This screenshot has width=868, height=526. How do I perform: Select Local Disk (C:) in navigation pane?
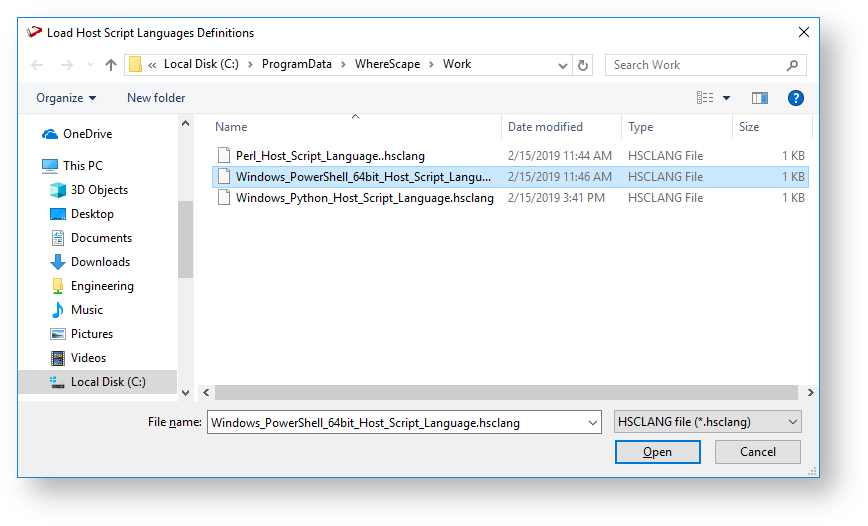(98, 382)
